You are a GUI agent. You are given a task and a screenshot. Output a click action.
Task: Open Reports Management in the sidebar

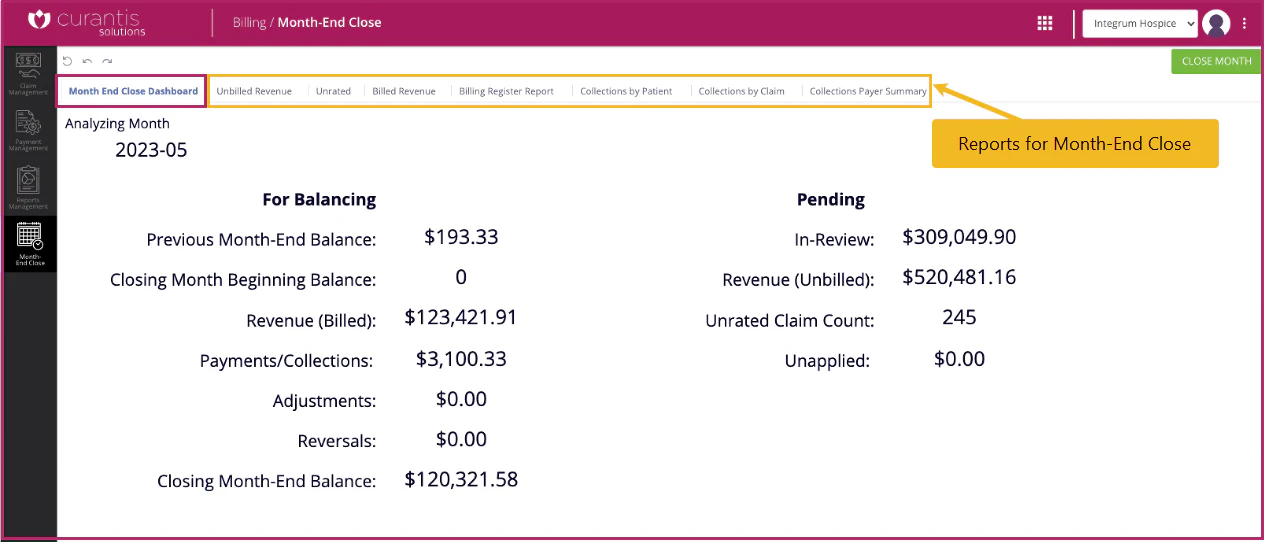pos(30,188)
